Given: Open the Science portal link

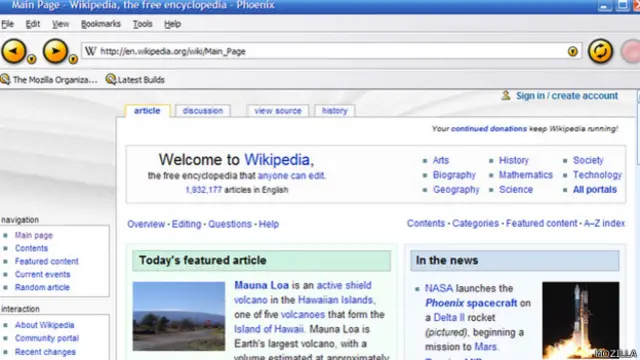Looking at the screenshot, I should click(x=516, y=189).
